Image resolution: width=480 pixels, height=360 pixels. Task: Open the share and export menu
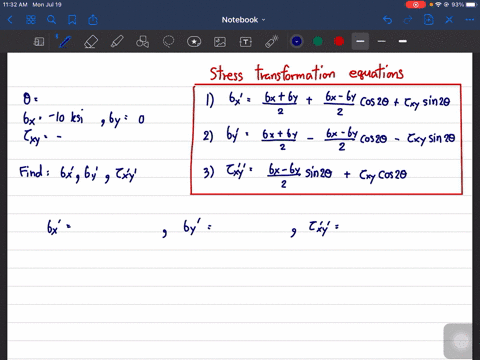[93, 20]
